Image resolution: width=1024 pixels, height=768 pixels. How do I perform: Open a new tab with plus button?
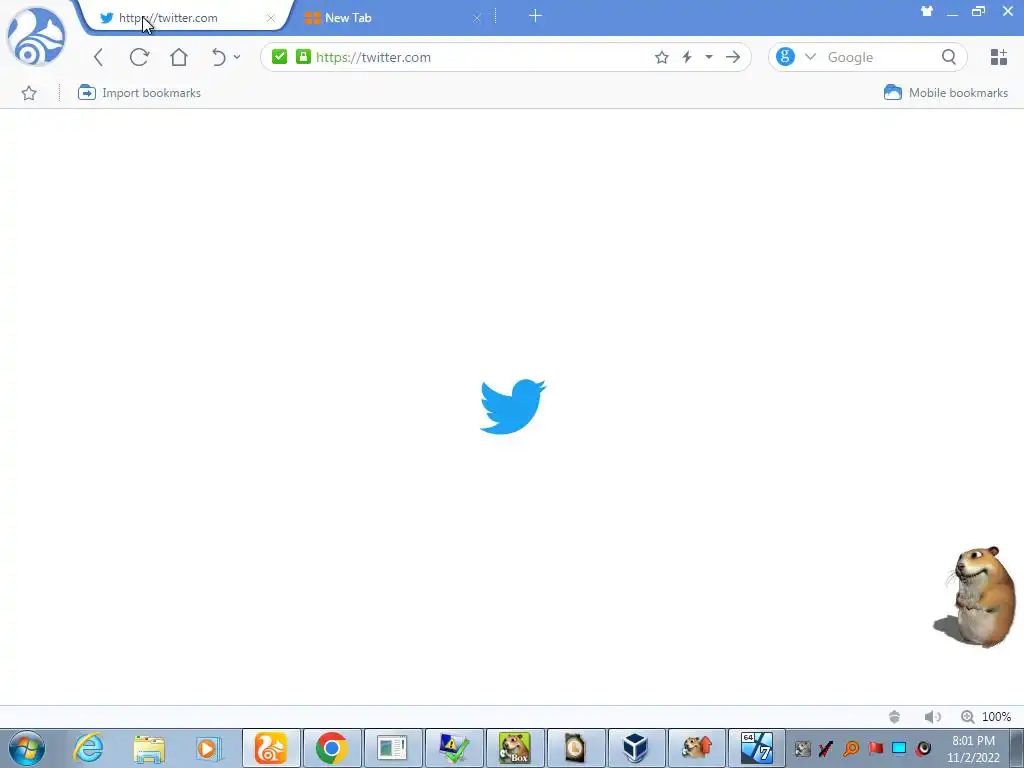(x=535, y=16)
